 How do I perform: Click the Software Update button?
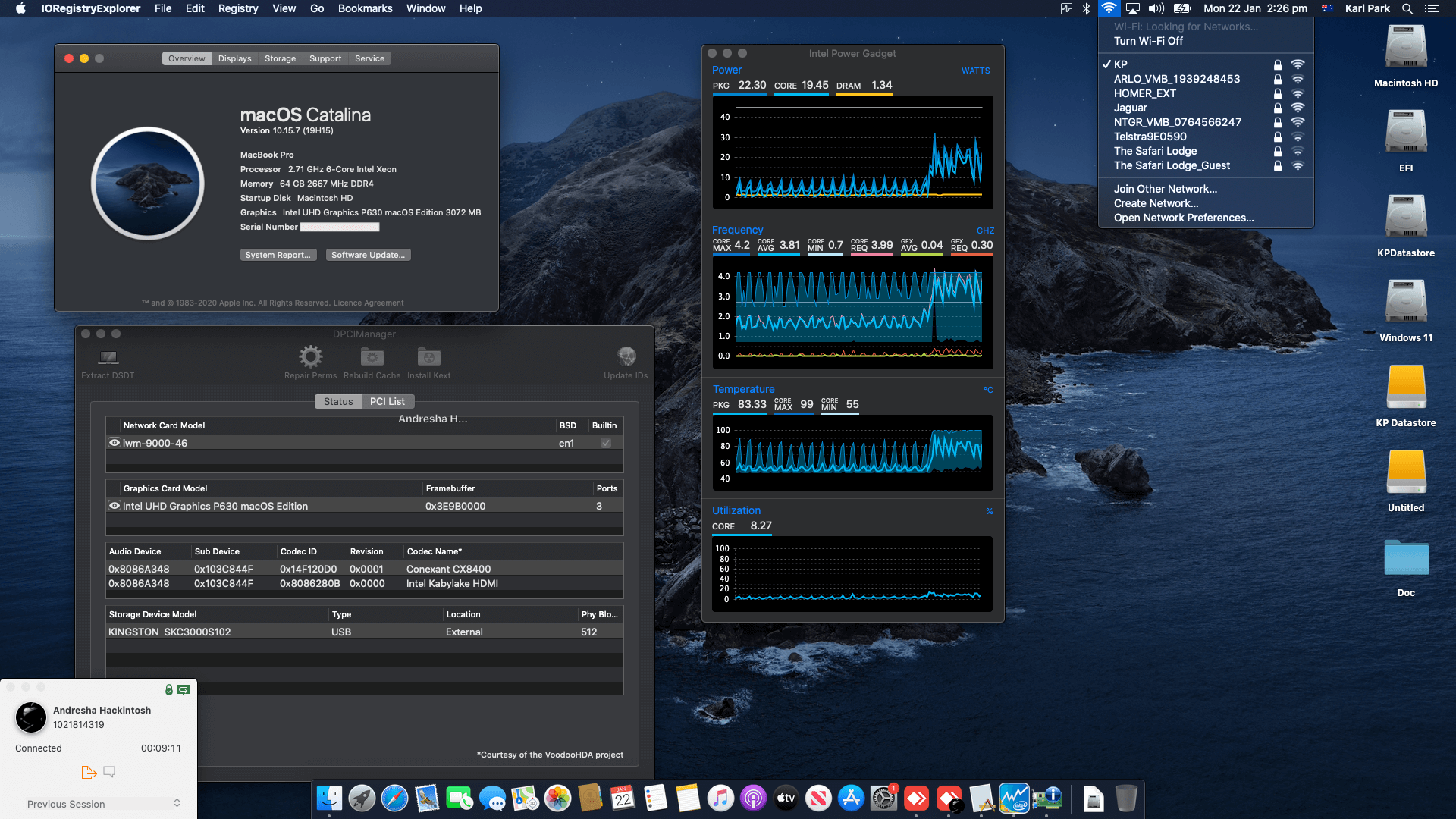[x=368, y=255]
